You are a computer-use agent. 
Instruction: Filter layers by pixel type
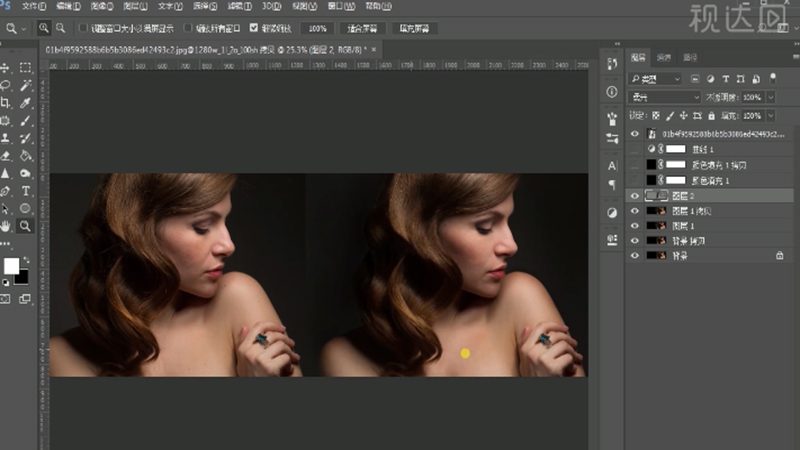pos(695,79)
